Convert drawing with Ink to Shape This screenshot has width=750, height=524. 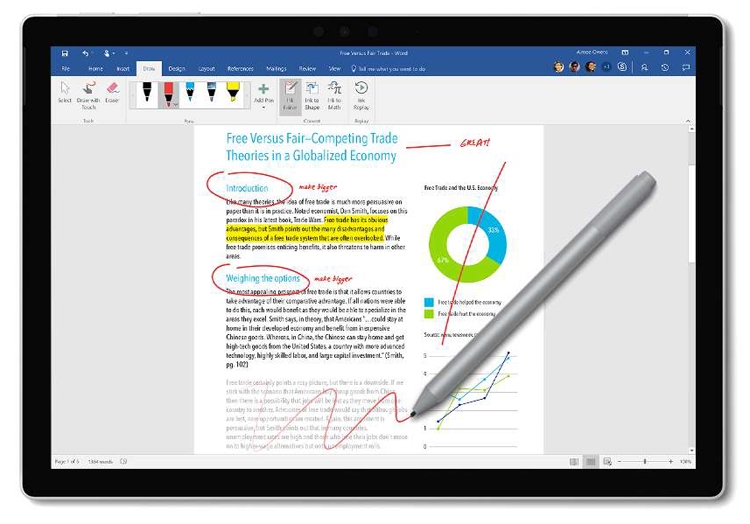pos(312,95)
